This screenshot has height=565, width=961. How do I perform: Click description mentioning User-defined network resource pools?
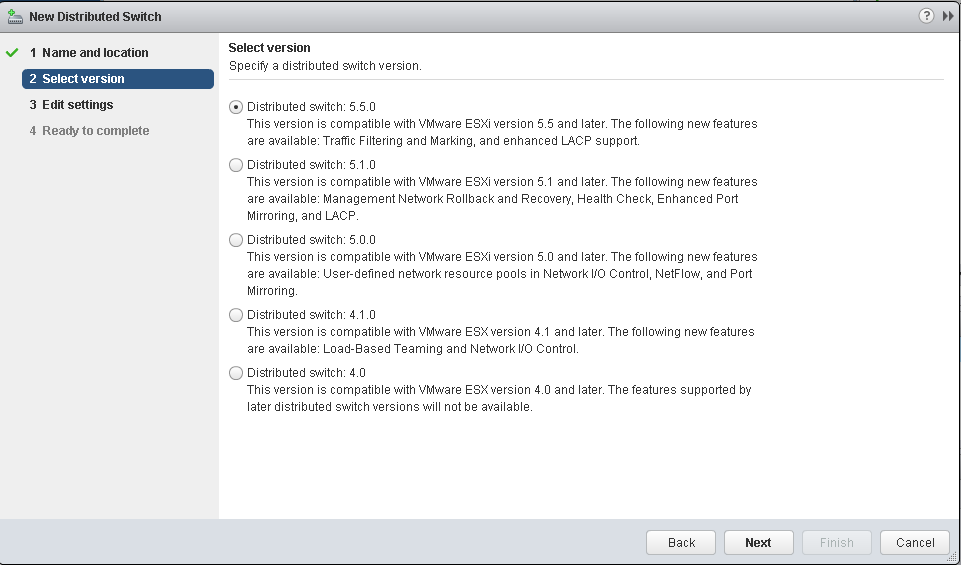tap(502, 273)
